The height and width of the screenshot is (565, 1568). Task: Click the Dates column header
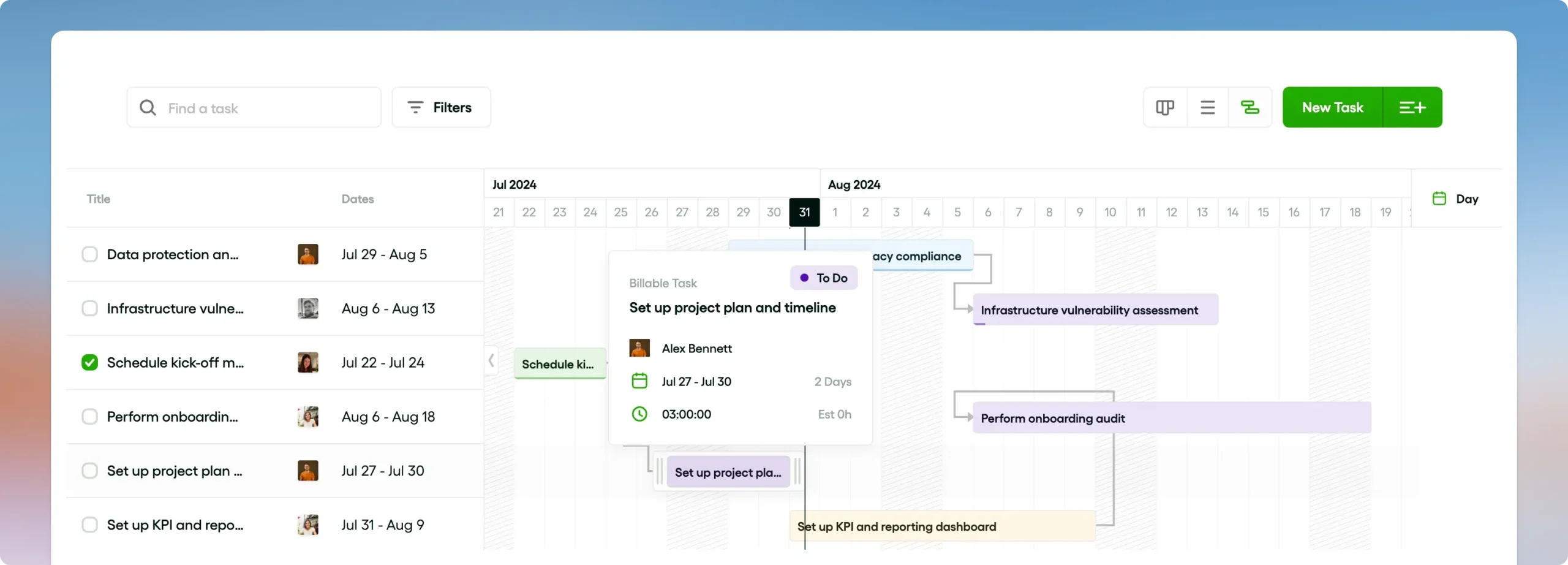(358, 199)
